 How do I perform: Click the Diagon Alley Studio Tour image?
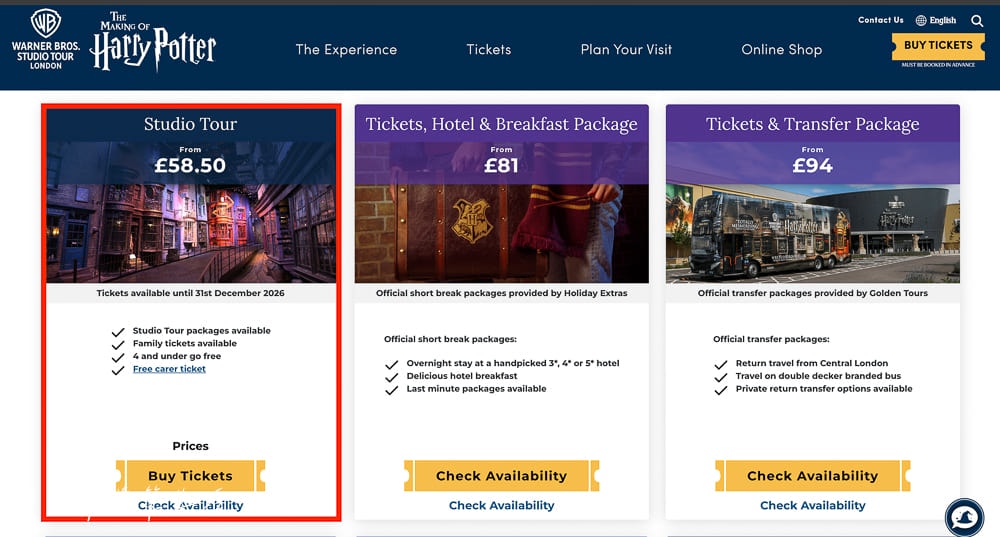point(191,233)
